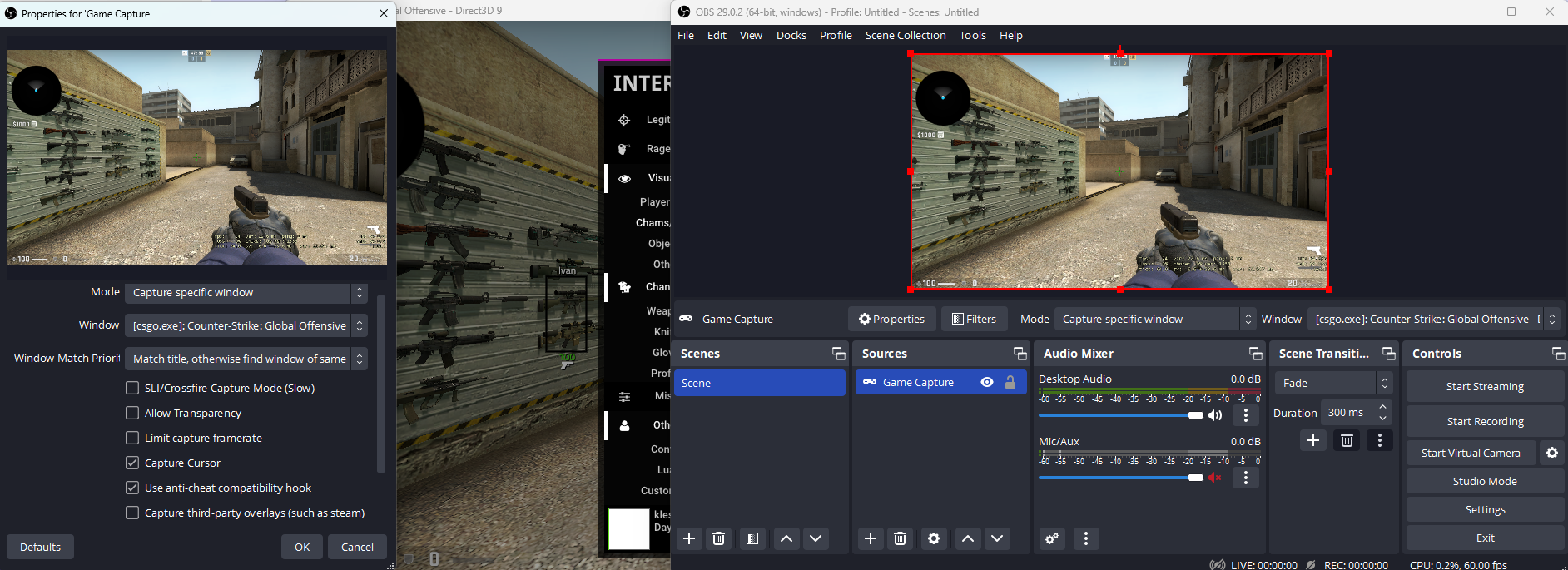The width and height of the screenshot is (1568, 570).
Task: Open Mode dropdown in Properties dialog
Action: 246,293
